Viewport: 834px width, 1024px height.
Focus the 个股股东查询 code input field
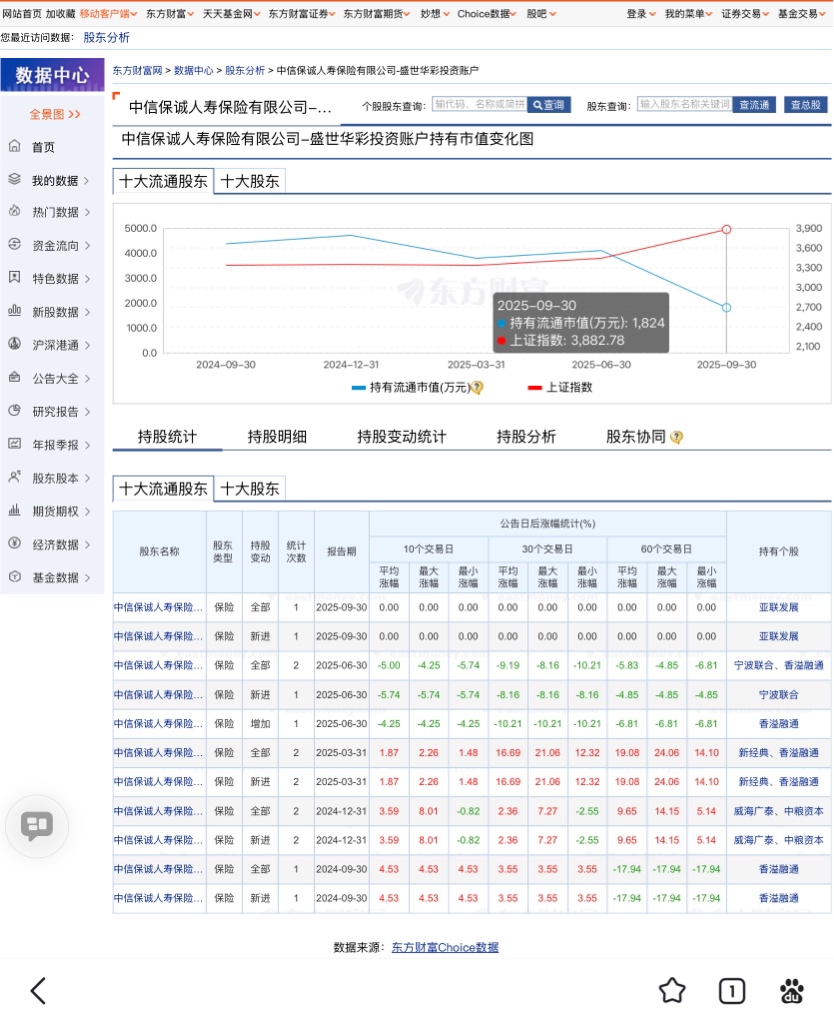point(479,104)
